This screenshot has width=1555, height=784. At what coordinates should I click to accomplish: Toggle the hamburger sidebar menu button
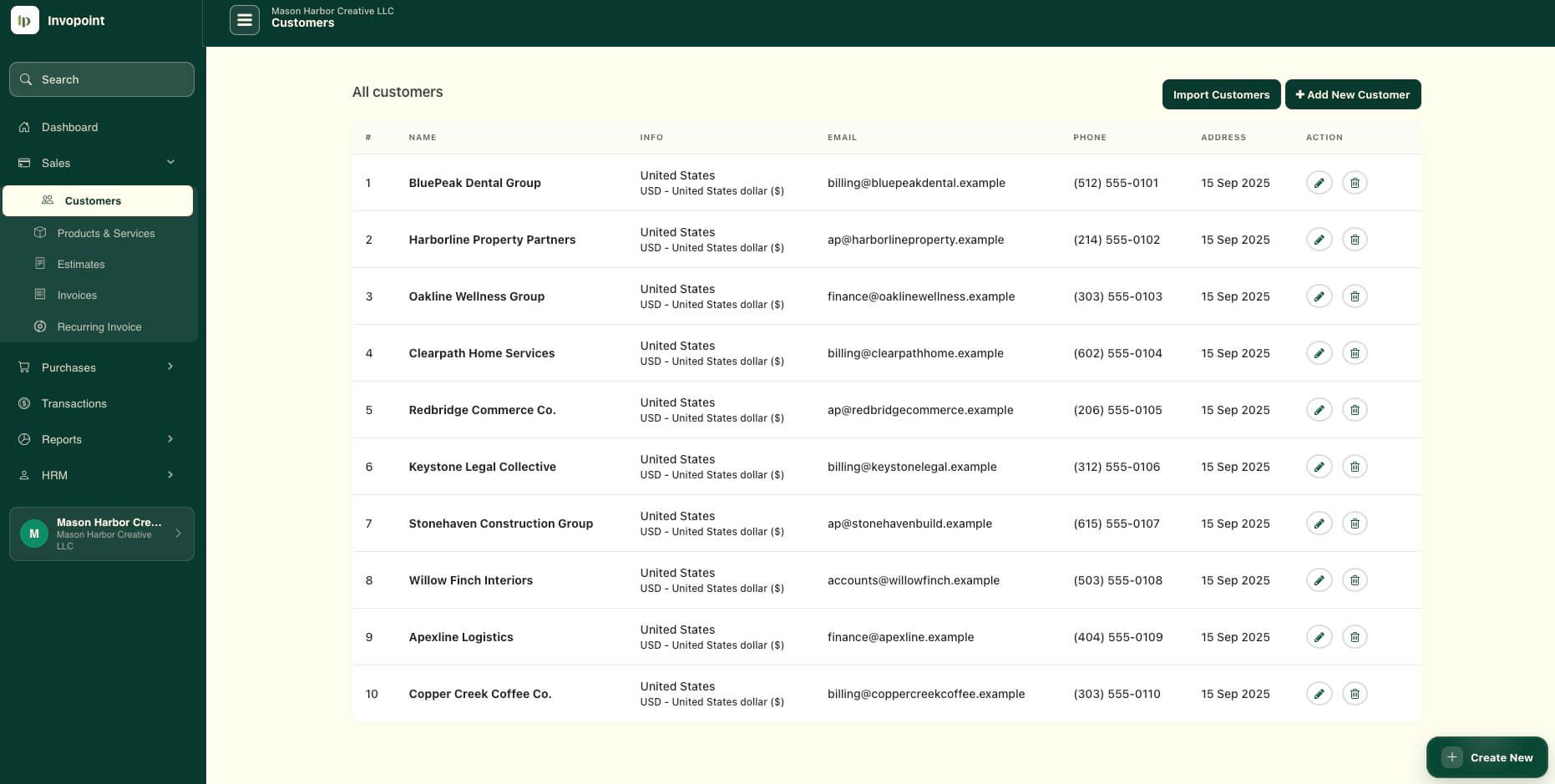[245, 20]
